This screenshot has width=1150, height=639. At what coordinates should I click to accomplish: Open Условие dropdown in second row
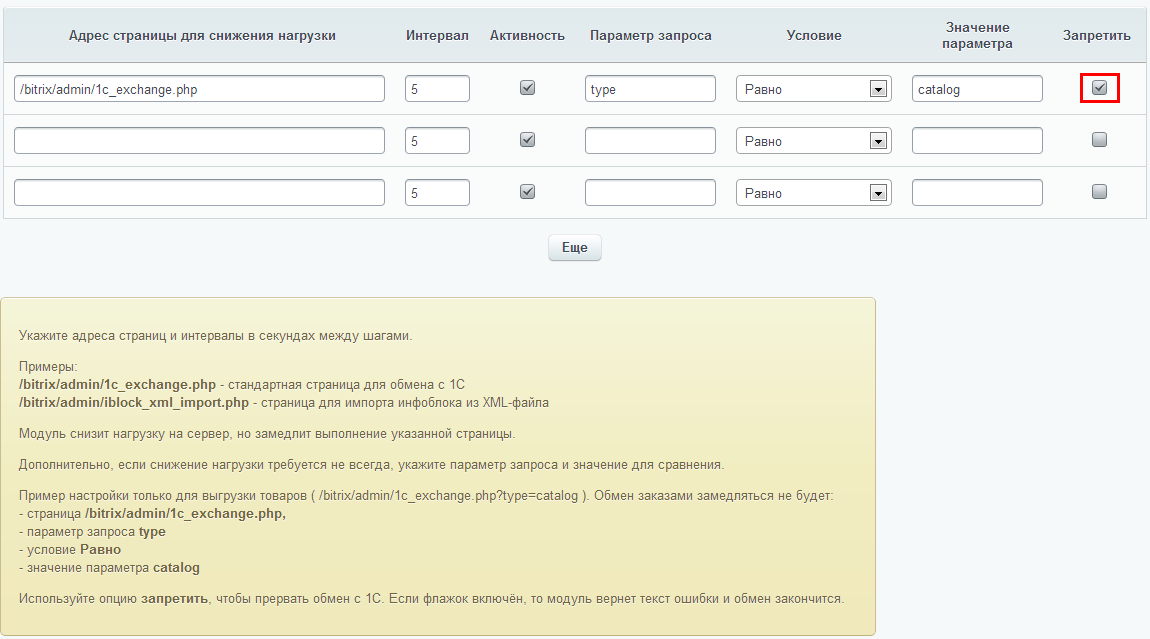coord(813,141)
